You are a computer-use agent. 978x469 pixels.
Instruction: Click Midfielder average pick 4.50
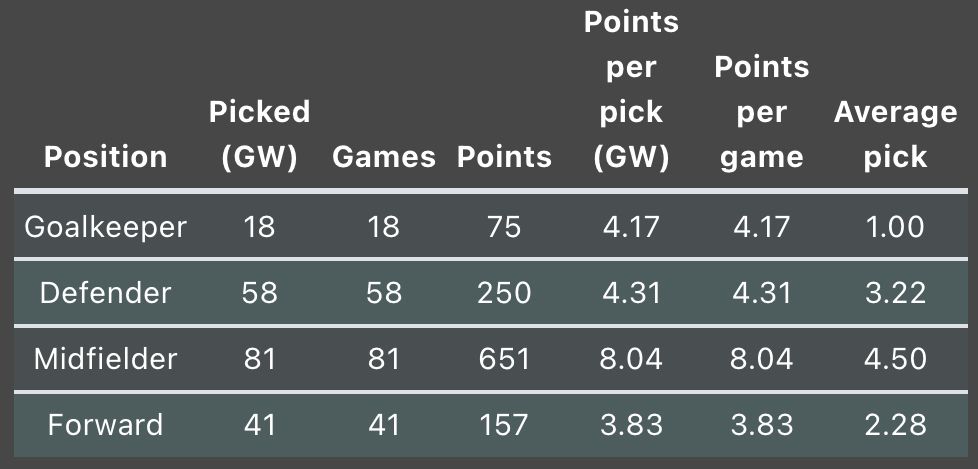tap(895, 359)
